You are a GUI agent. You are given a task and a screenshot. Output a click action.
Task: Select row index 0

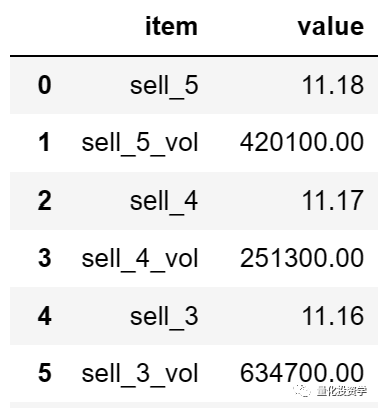[45, 85]
